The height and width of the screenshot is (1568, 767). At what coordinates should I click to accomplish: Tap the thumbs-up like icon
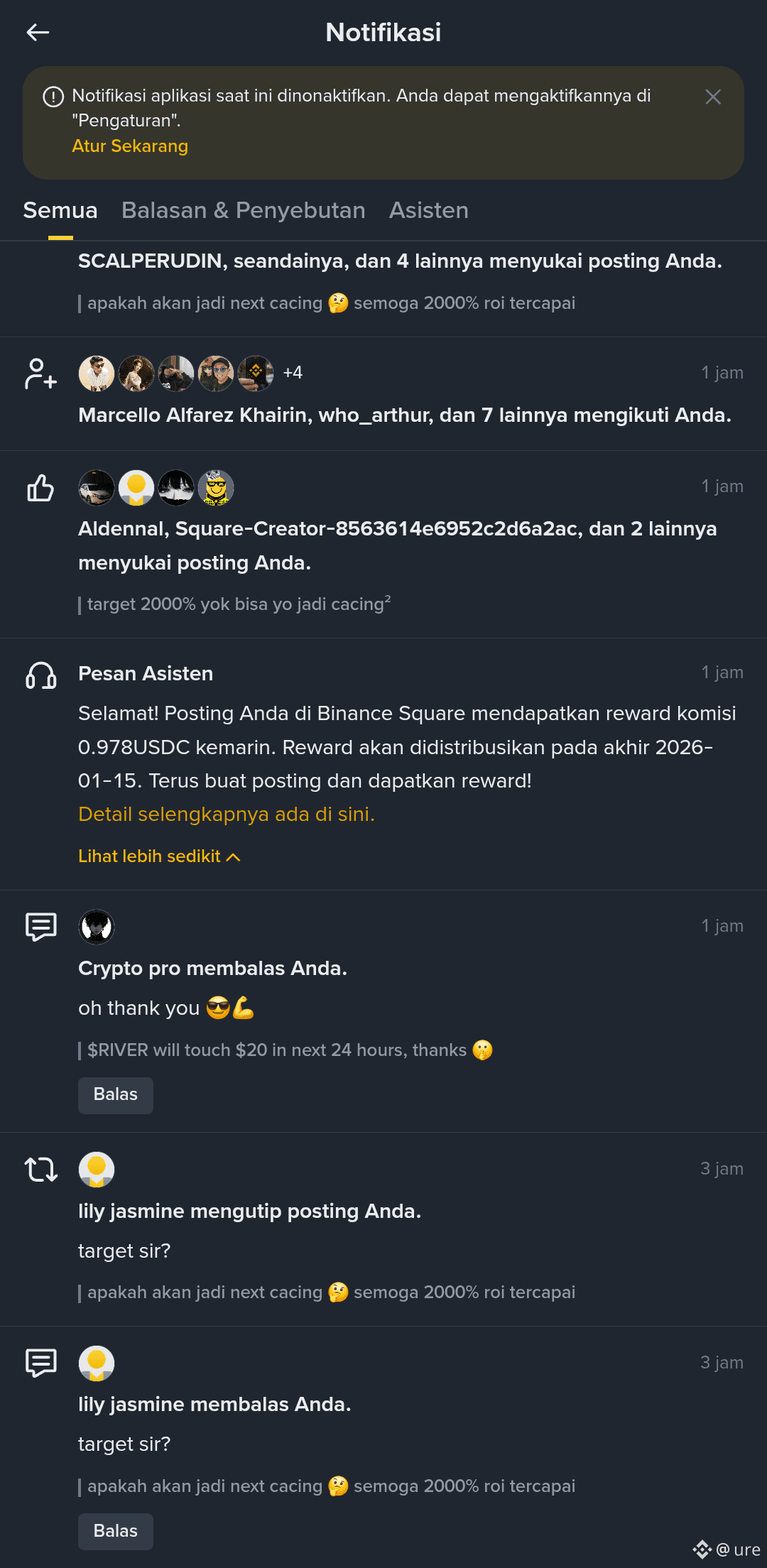[40, 488]
